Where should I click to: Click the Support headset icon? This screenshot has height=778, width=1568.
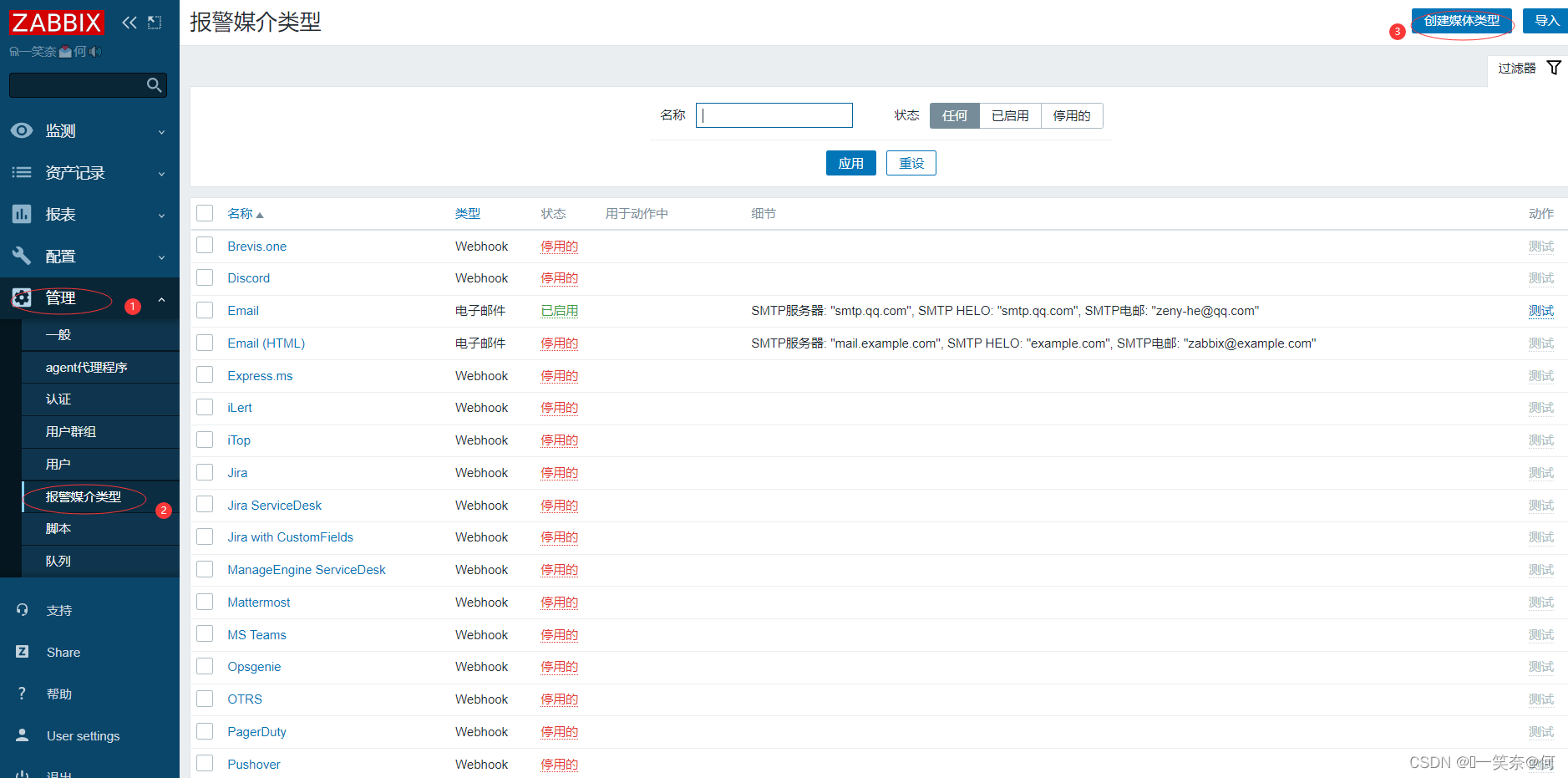(23, 610)
